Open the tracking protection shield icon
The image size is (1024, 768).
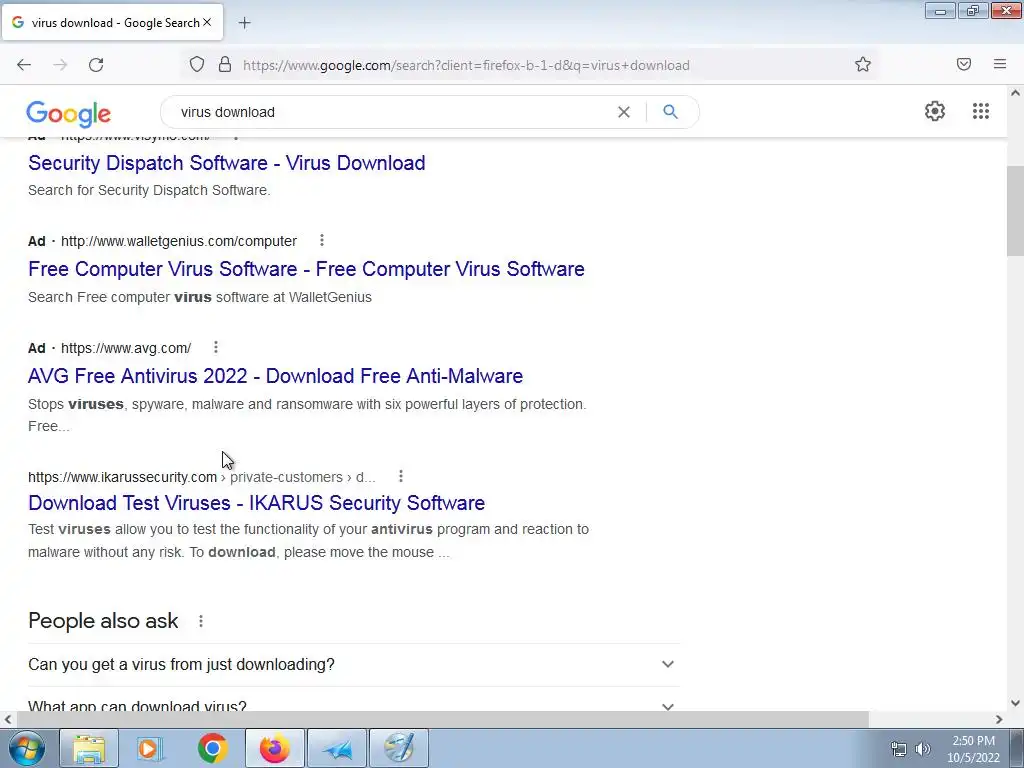(x=197, y=64)
